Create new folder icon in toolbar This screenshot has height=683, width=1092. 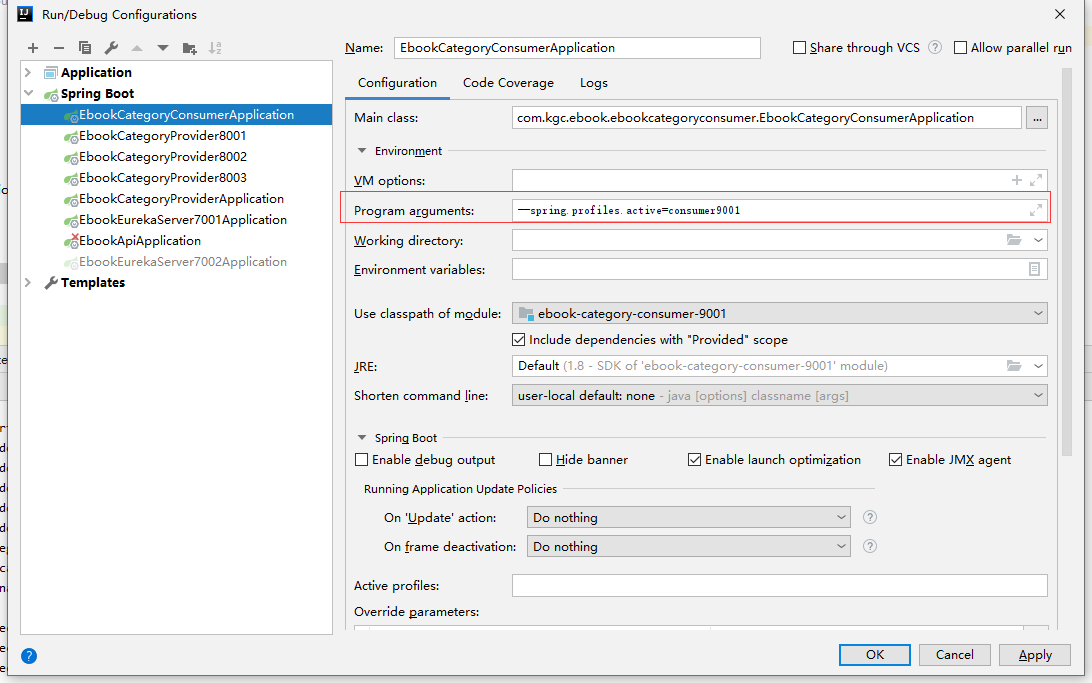(x=189, y=48)
